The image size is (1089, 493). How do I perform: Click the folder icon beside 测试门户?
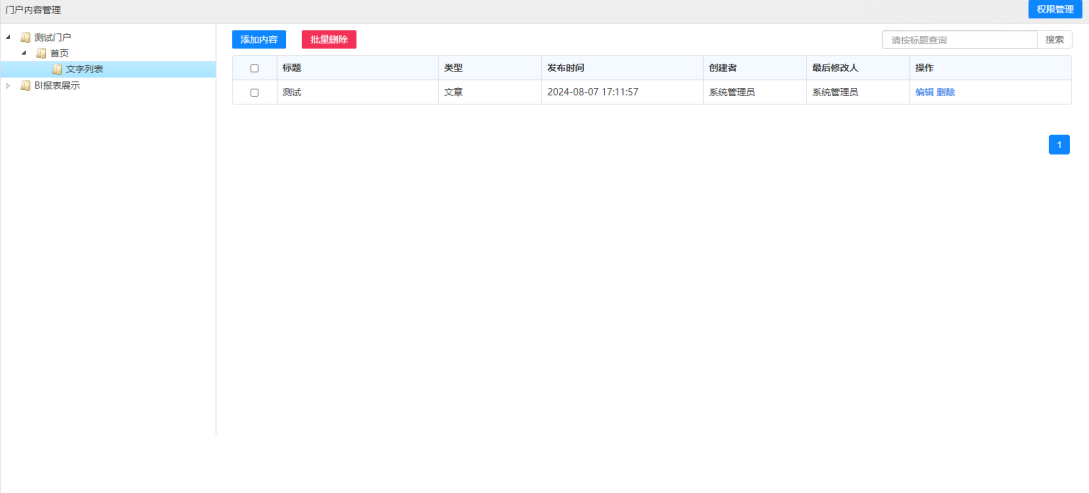click(26, 37)
